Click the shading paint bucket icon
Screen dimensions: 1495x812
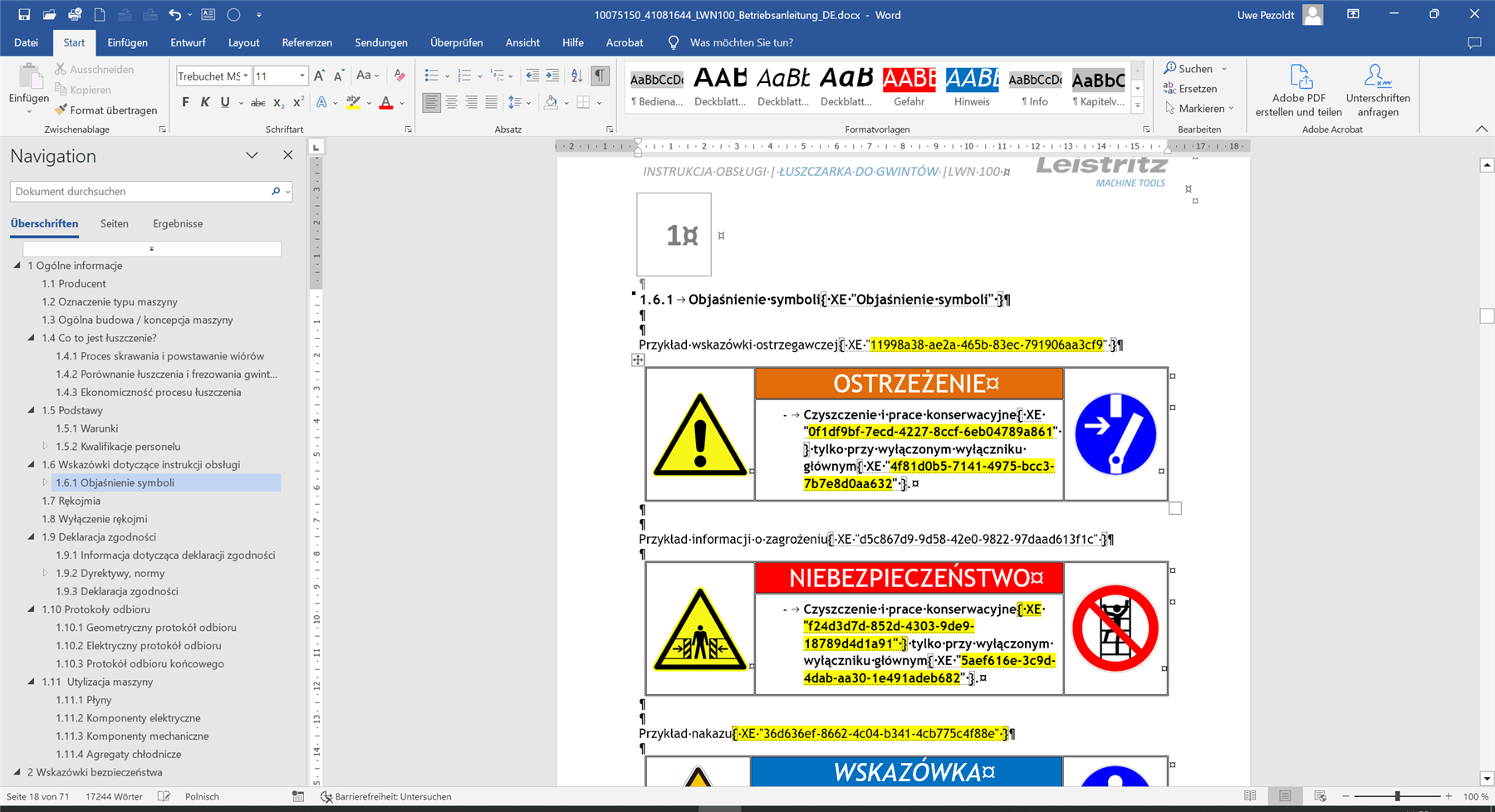coord(551,102)
